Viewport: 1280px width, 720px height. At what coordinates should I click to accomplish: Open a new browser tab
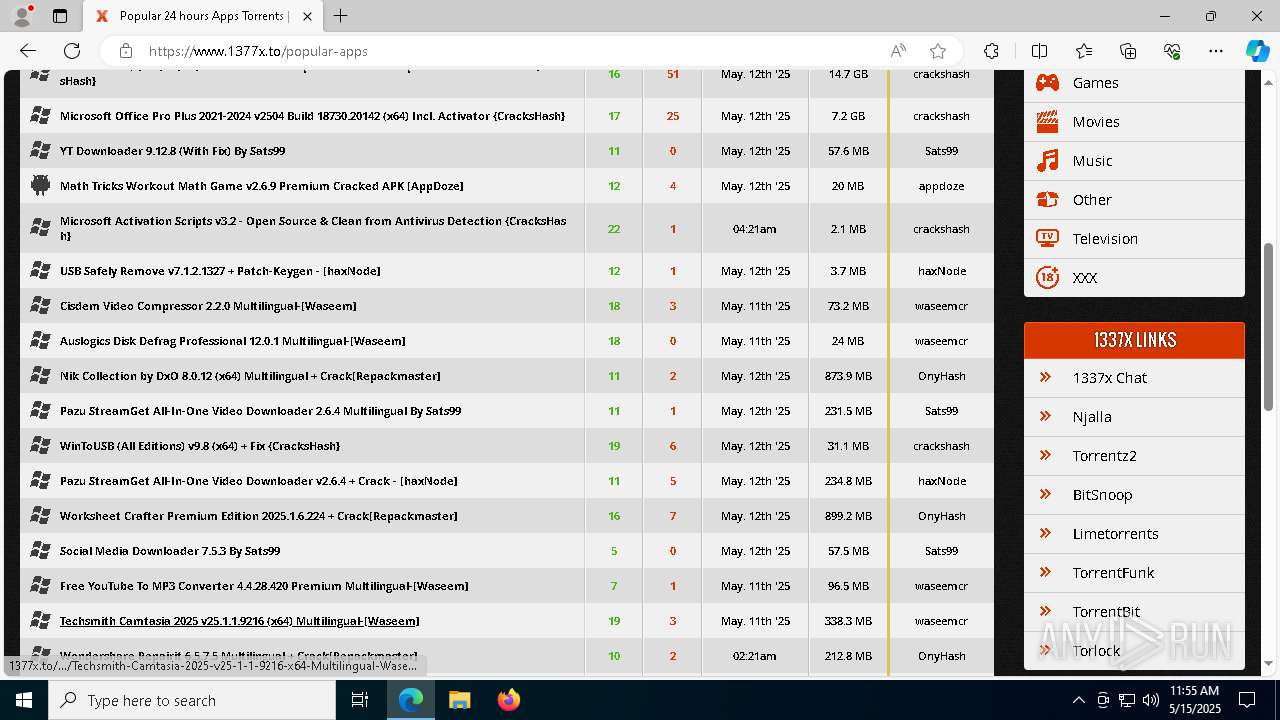(x=341, y=16)
